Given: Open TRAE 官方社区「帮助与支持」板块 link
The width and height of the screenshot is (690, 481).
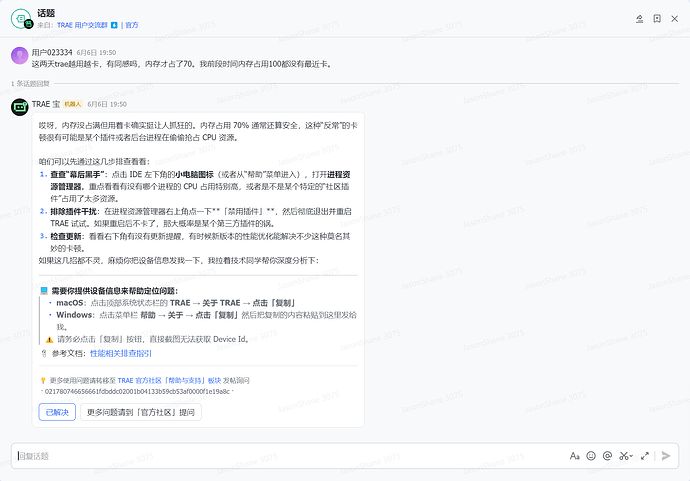Looking at the screenshot, I should (x=169, y=381).
